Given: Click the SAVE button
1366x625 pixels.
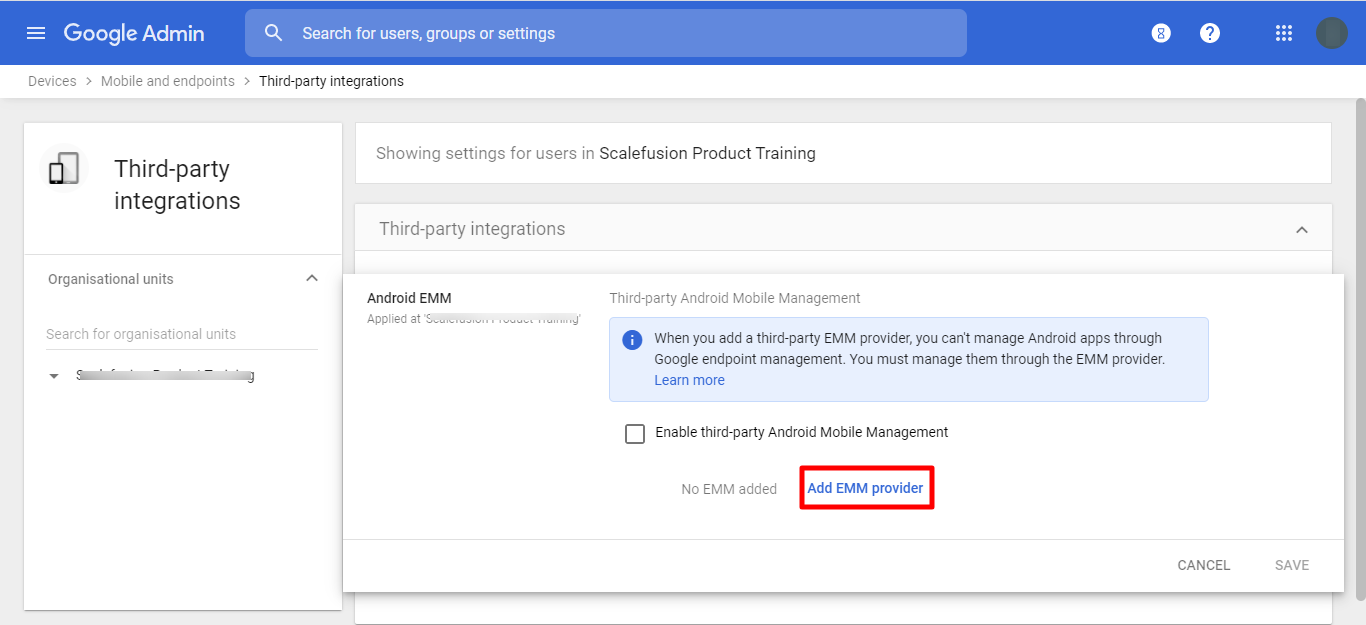Looking at the screenshot, I should pos(1292,565).
